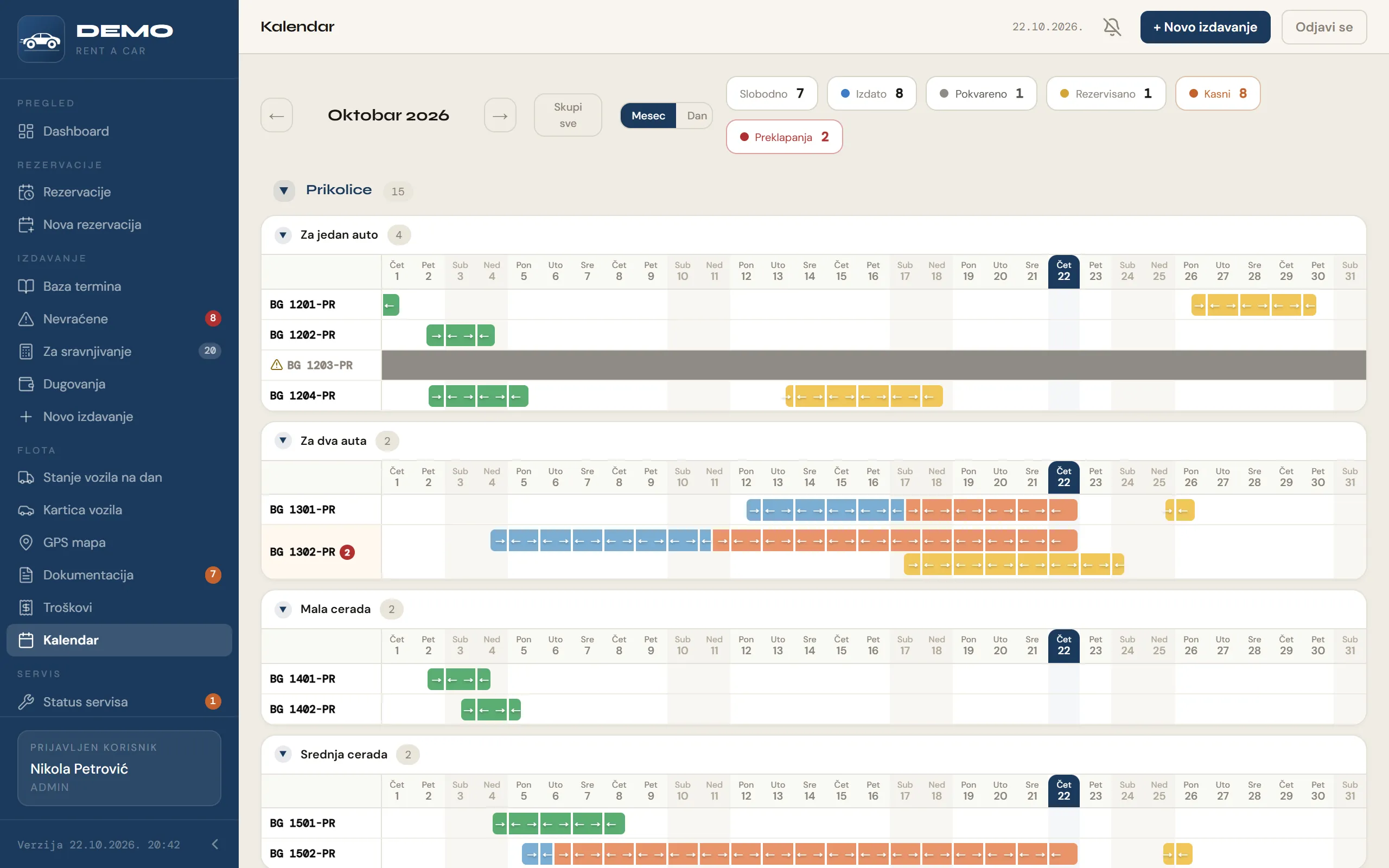Open the Troškovi sidebar entry
The width and height of the screenshot is (1389, 868).
pos(119,608)
